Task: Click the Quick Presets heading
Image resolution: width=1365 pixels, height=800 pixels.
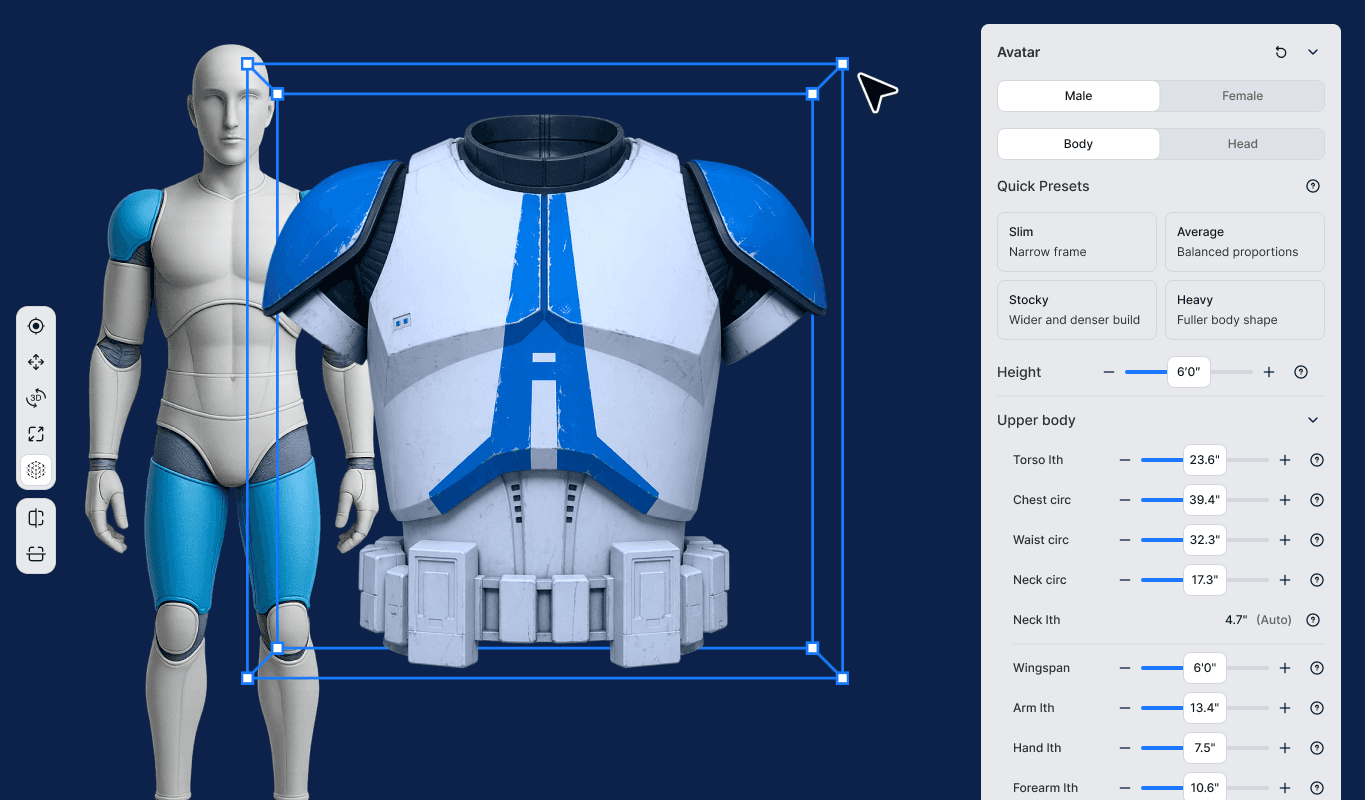Action: point(1043,186)
